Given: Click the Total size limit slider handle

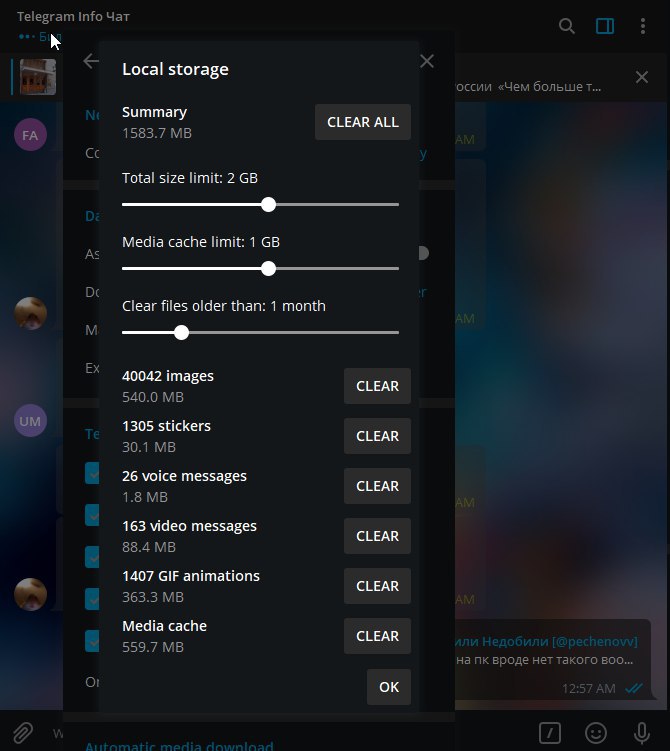Looking at the screenshot, I should point(269,205).
